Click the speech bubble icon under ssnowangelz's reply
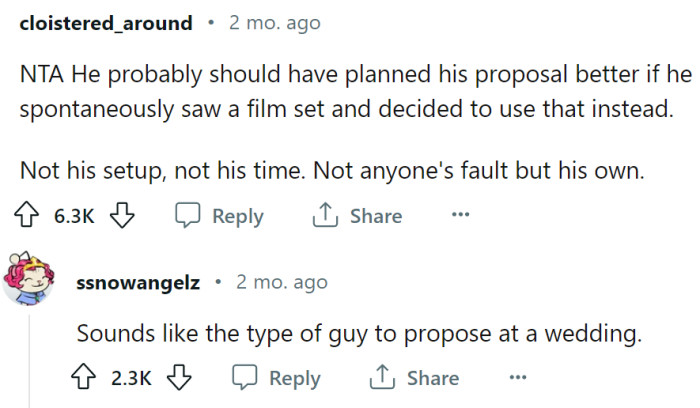The image size is (700, 408). pyautogui.click(x=243, y=378)
